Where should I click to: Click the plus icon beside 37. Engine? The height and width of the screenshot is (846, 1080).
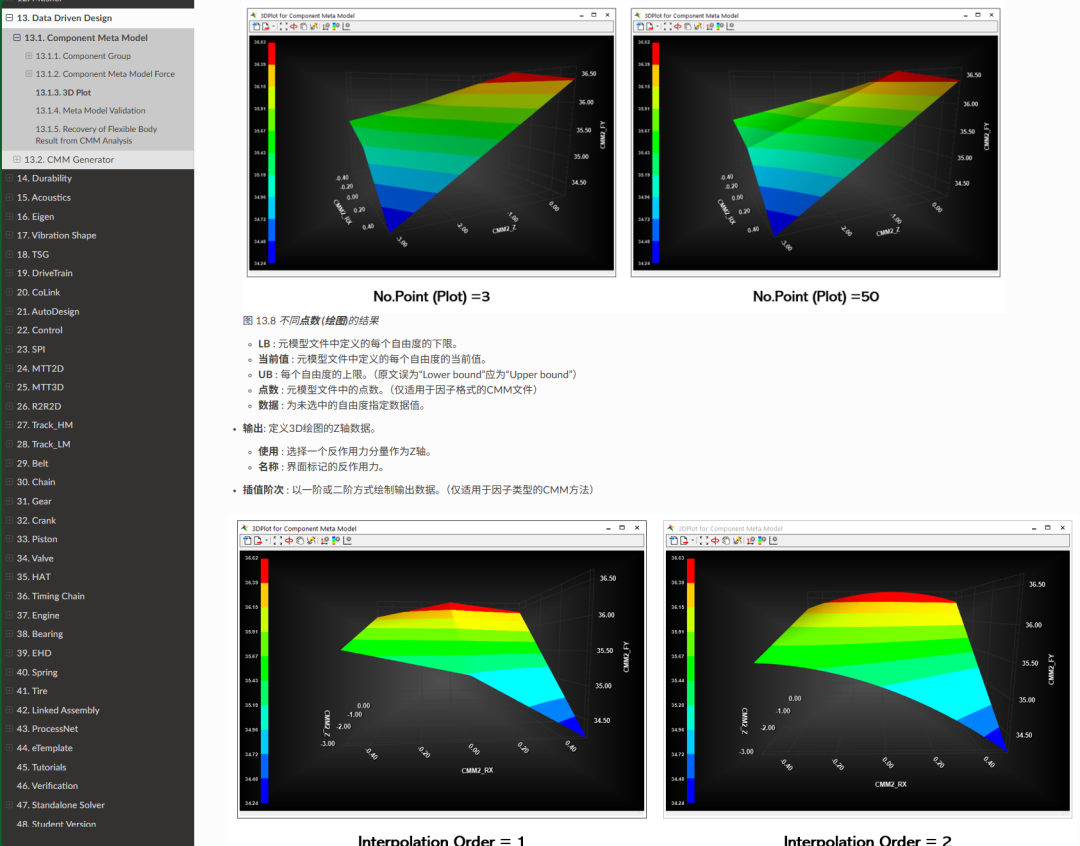click(9, 615)
